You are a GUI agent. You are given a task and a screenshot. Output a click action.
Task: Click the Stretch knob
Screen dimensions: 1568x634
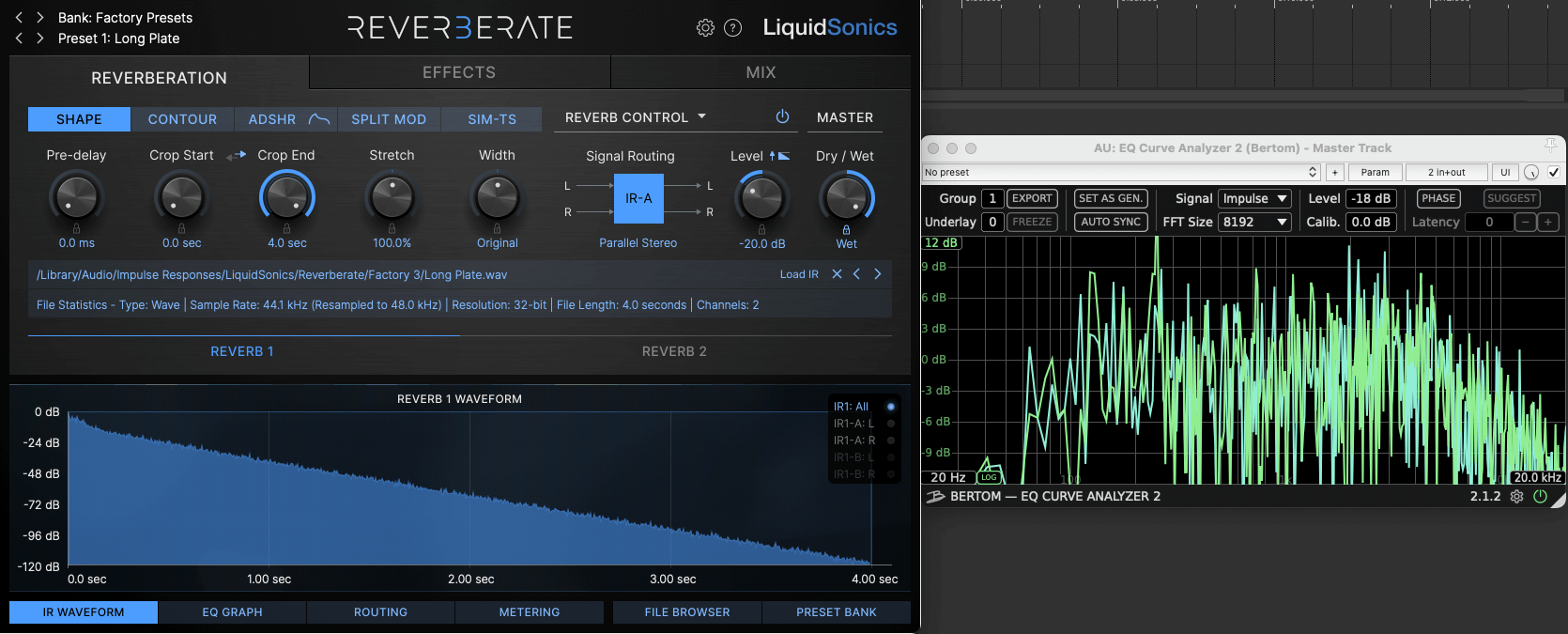(392, 197)
